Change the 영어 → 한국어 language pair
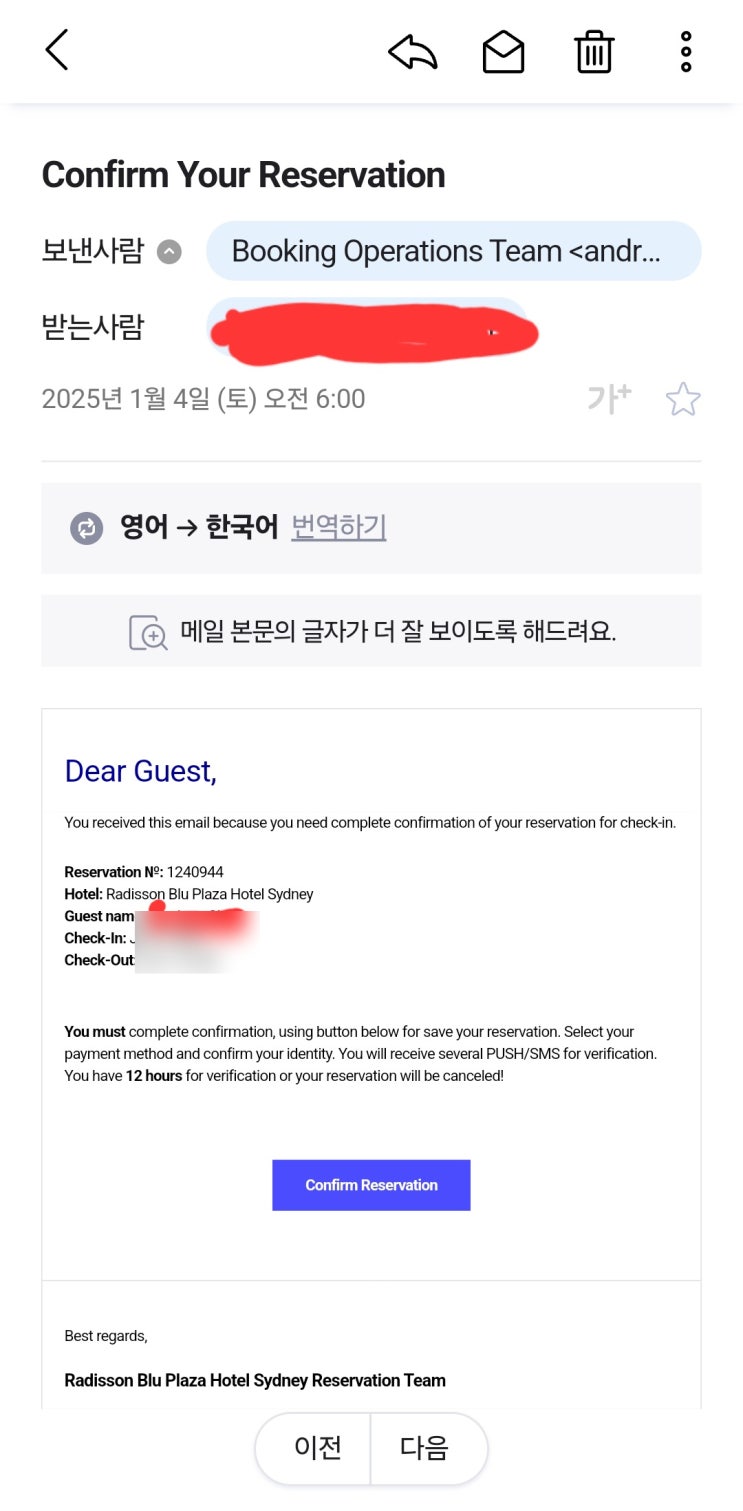The image size is (743, 1511). pos(198,527)
